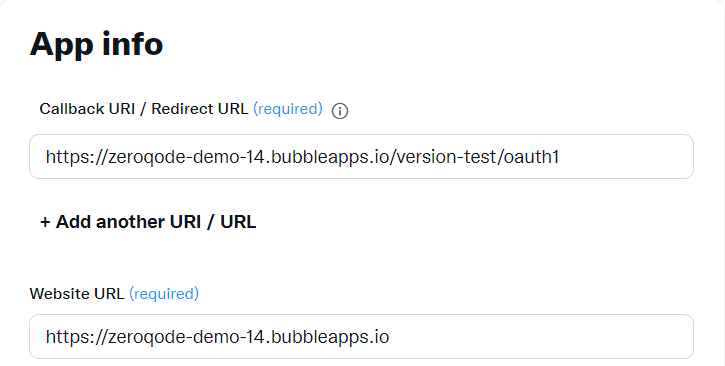The image size is (725, 366).
Task: Focus the Callback URI / Redirect URL field
Action: pyautogui.click(x=362, y=157)
